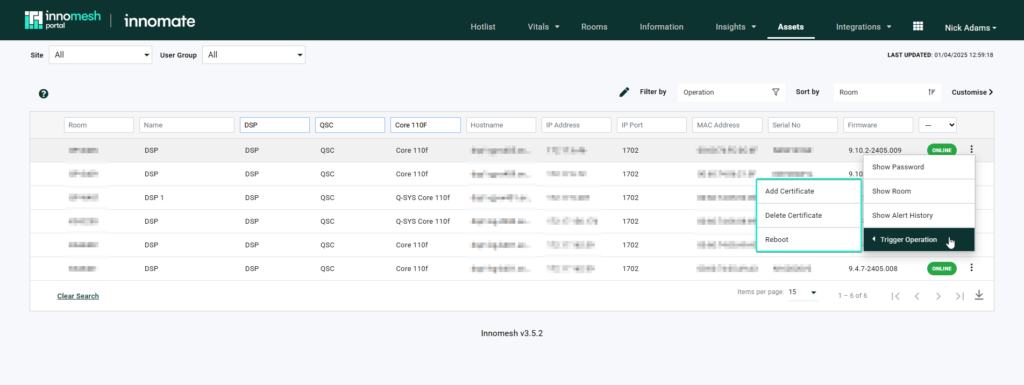Select Add Certificate in submenu
The width and height of the screenshot is (1024, 385).
808,191
